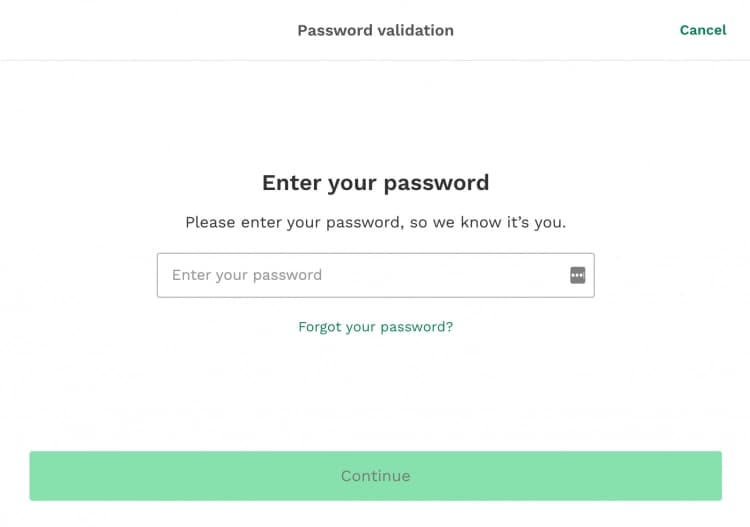Place the cursor in the password input
The image size is (750, 527).
[360, 275]
